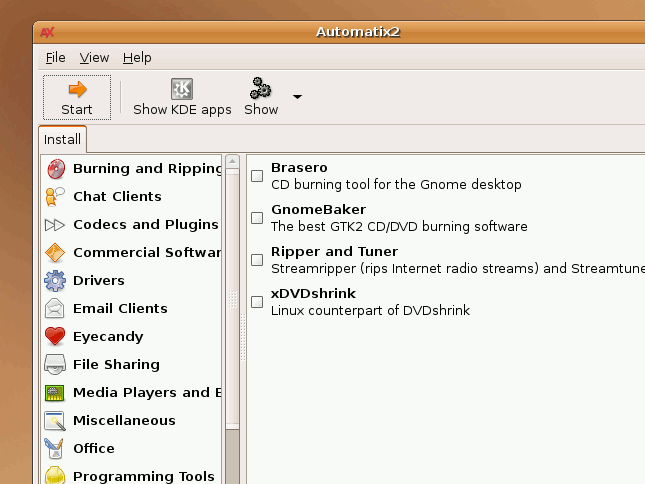Screen dimensions: 645x484
Task: Click the Show gears icon
Action: click(261, 88)
